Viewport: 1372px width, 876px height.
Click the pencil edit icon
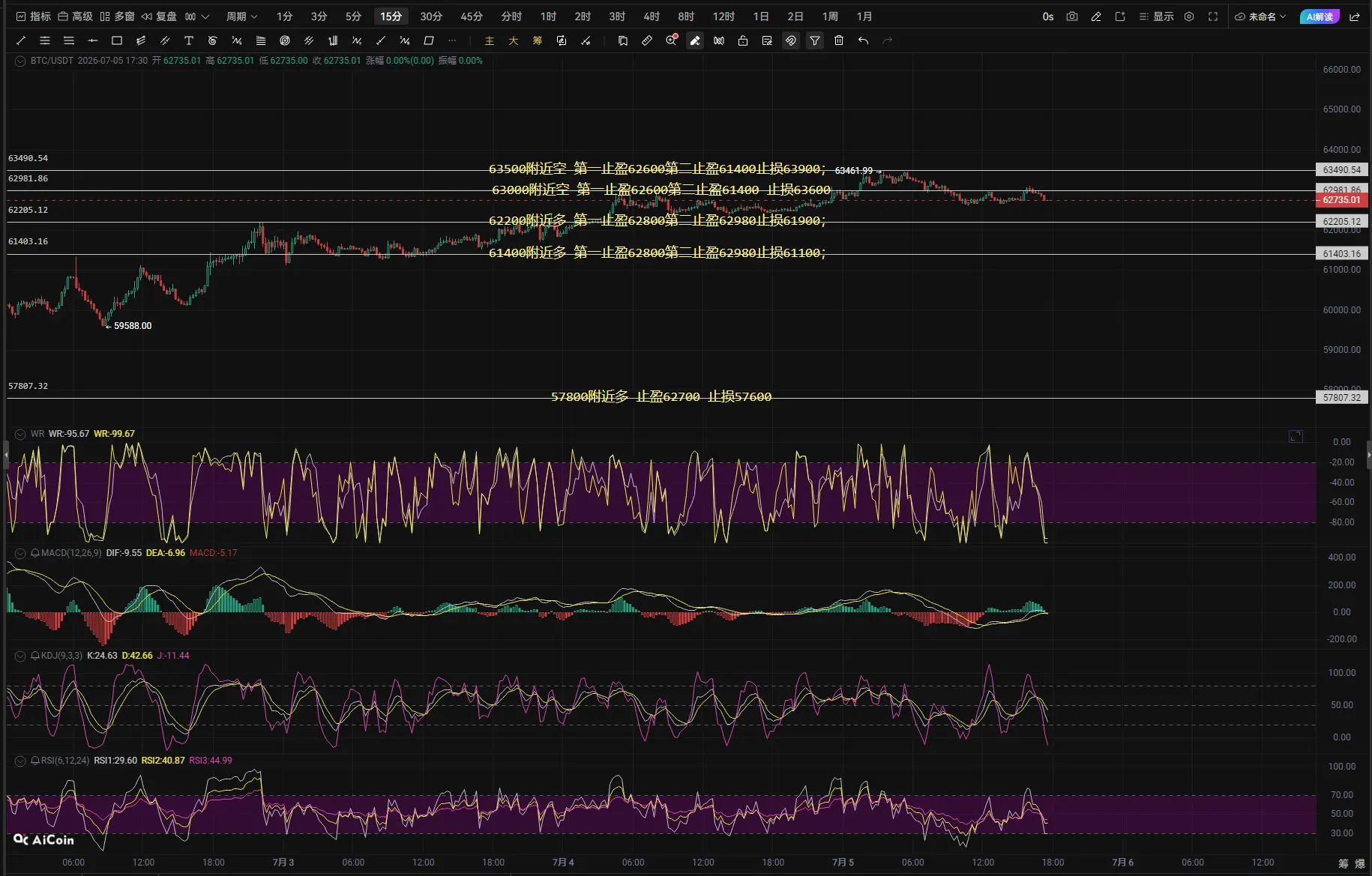point(1096,16)
